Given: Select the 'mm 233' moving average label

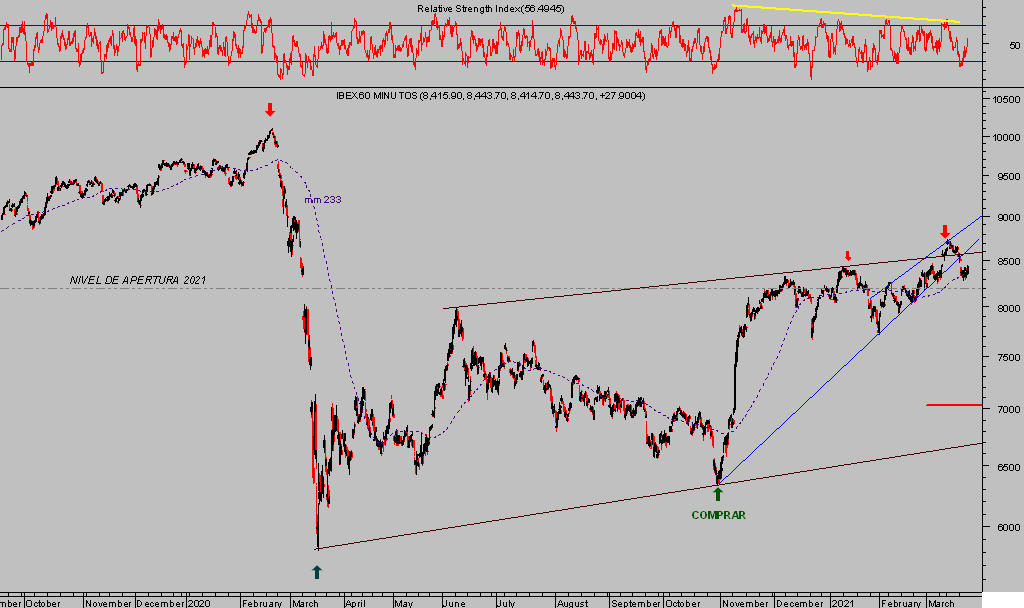Looking at the screenshot, I should (x=323, y=200).
